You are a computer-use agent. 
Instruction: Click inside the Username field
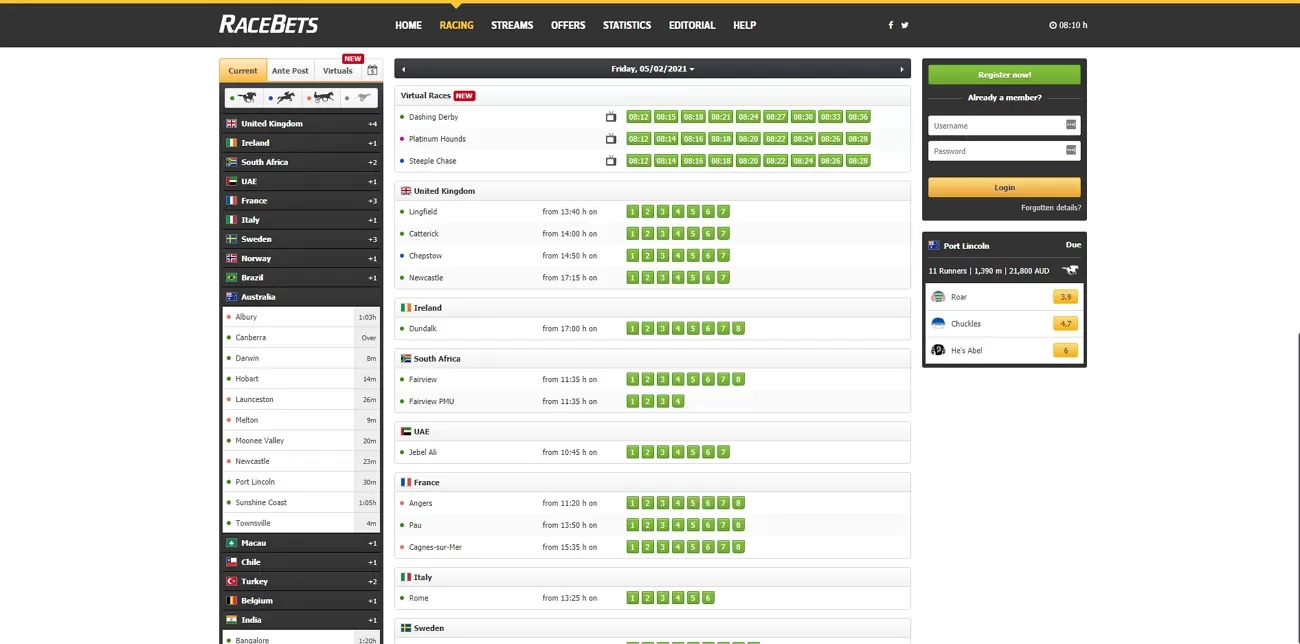(1004, 125)
